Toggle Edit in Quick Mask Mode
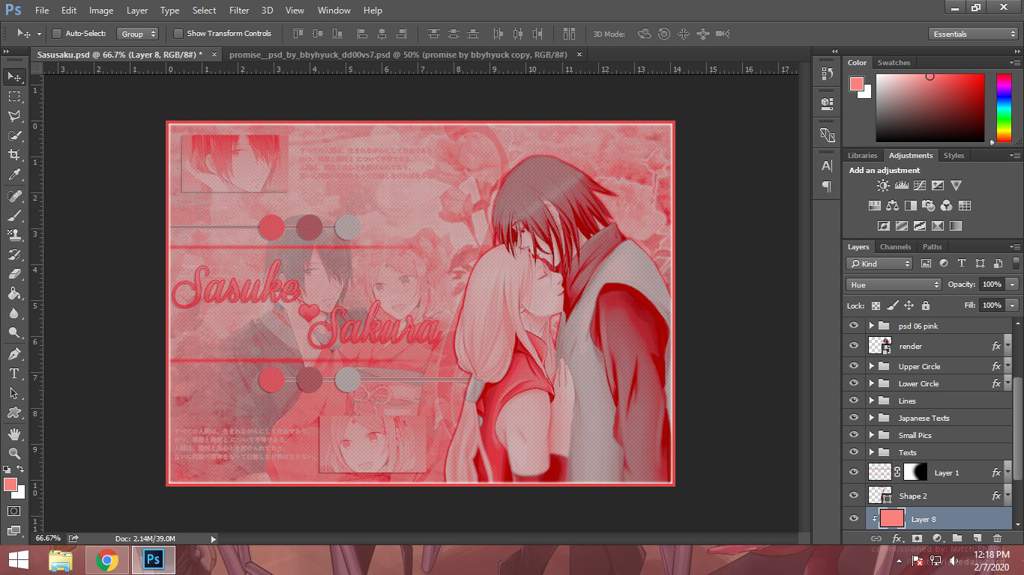Image resolution: width=1024 pixels, height=575 pixels. pos(14,511)
